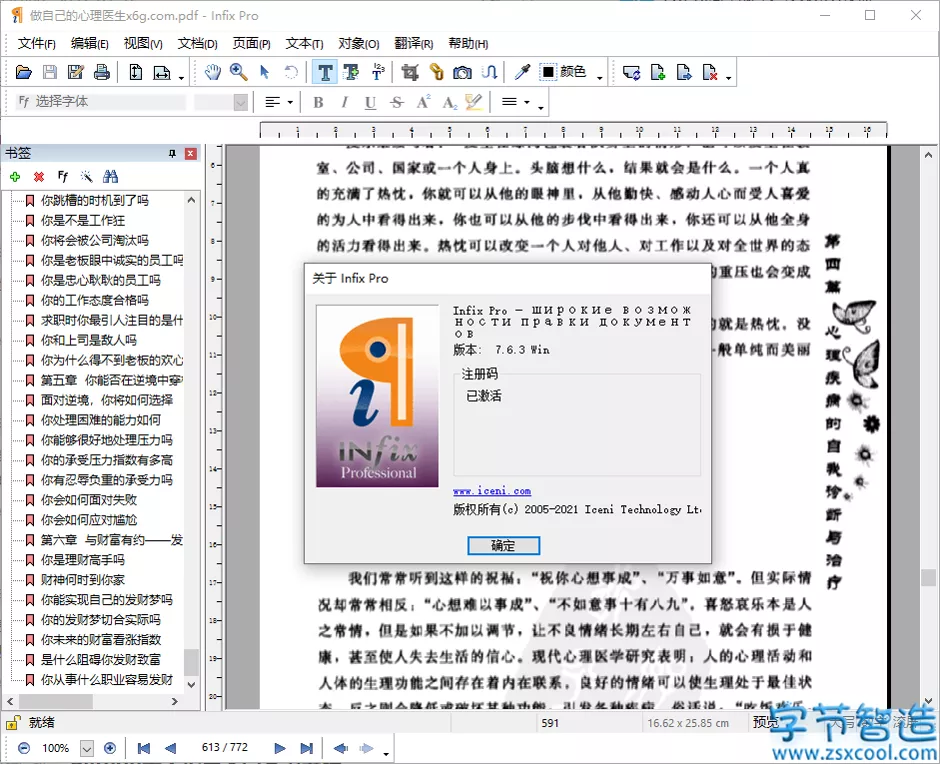Click the black 颜色 color swatch
The image size is (940, 764).
[x=547, y=73]
